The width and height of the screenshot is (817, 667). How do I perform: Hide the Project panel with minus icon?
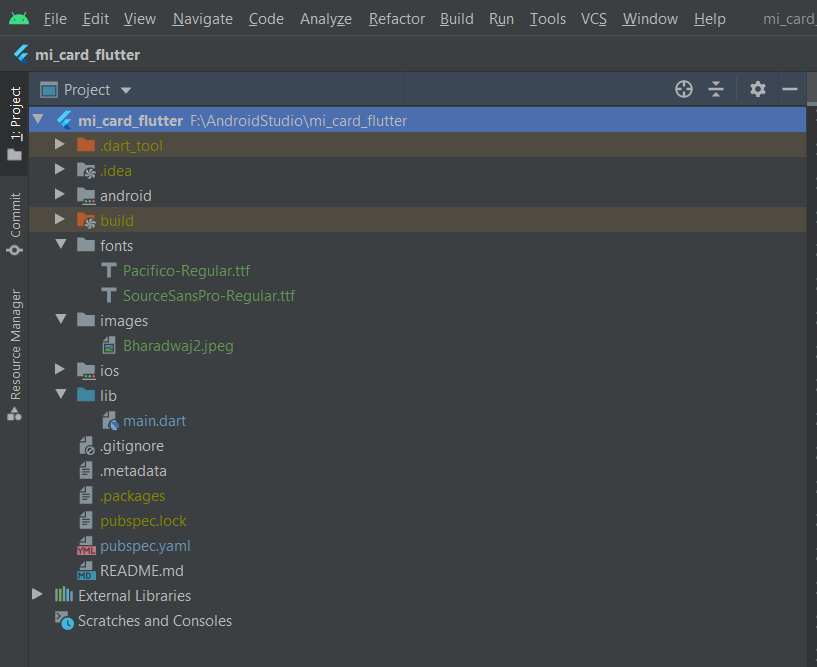[790, 89]
